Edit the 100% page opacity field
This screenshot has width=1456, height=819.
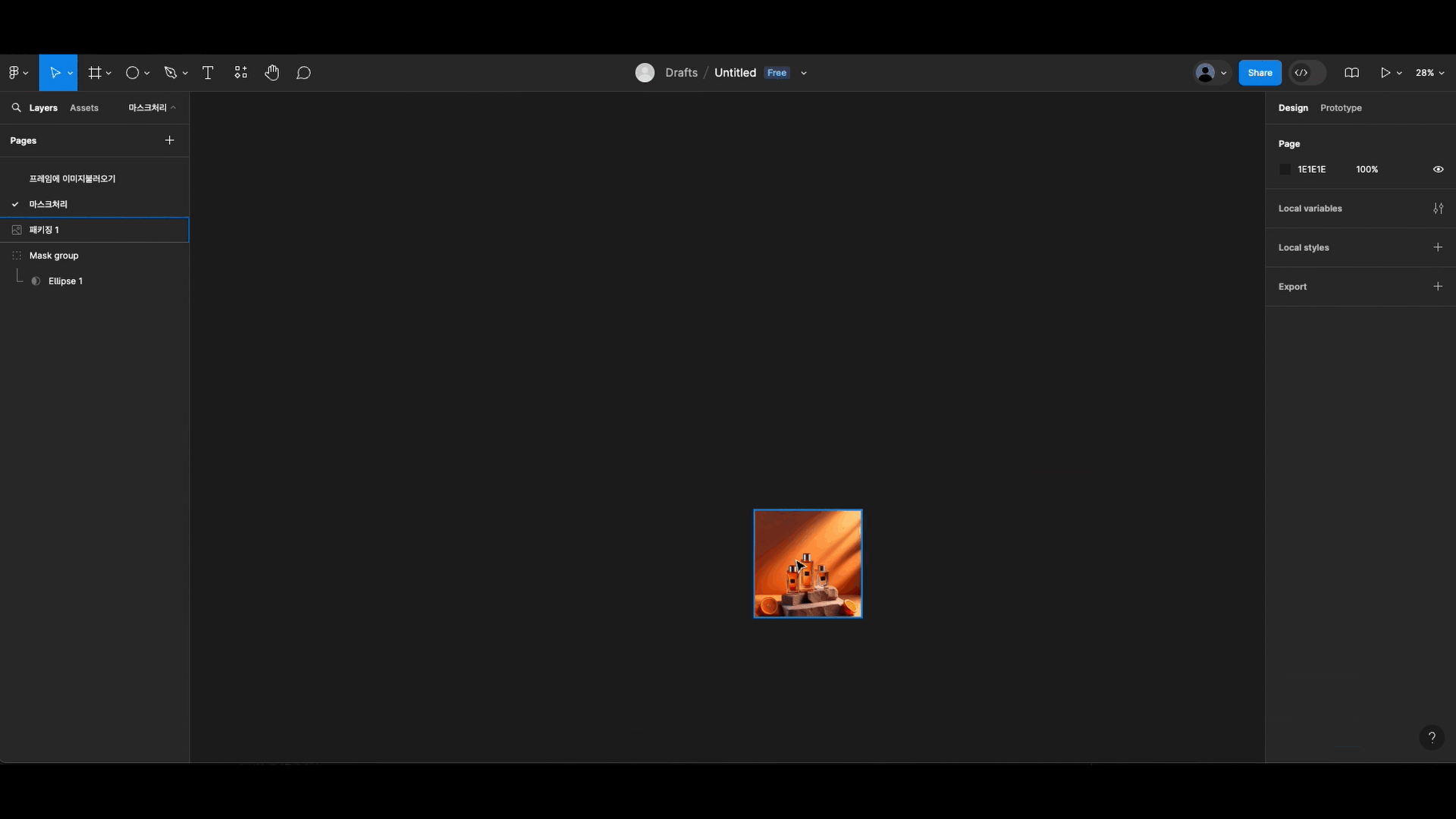[x=1367, y=169]
